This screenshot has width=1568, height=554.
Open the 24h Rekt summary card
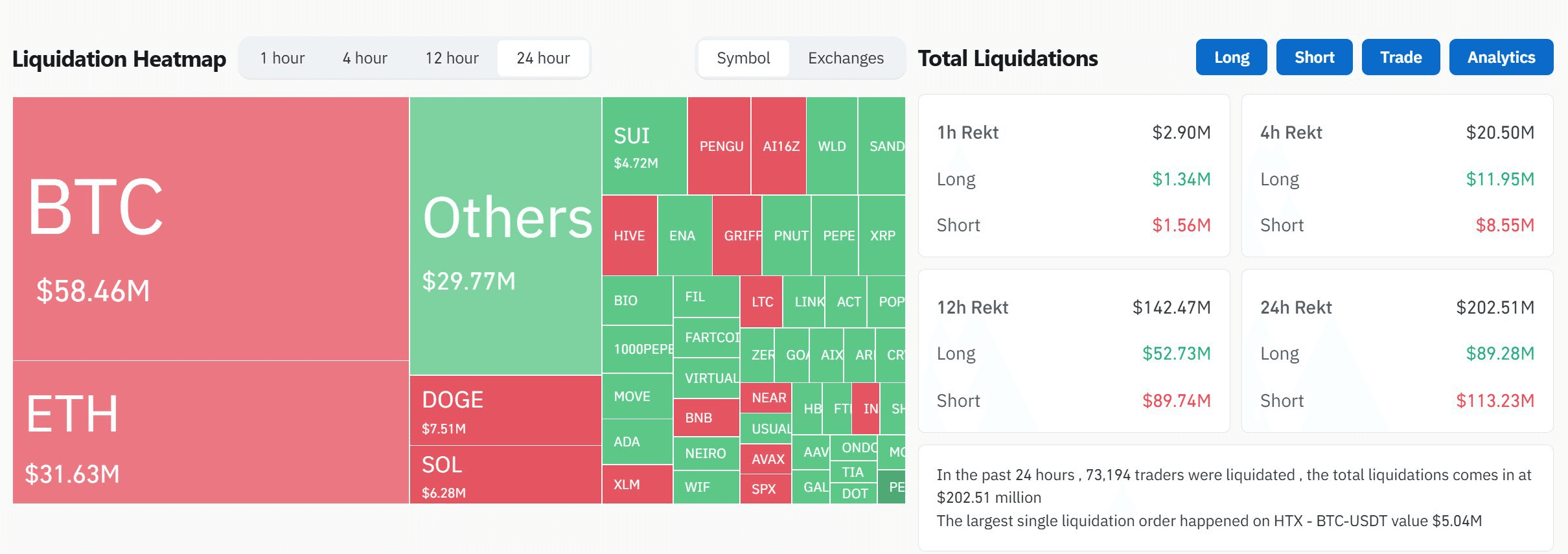[1397, 351]
